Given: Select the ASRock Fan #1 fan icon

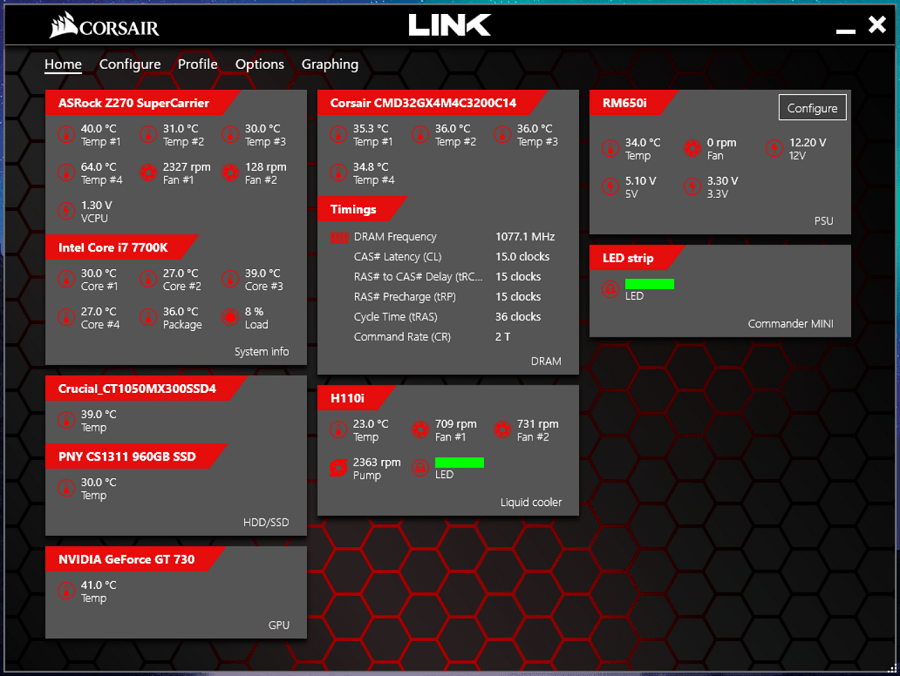Looking at the screenshot, I should tap(149, 173).
